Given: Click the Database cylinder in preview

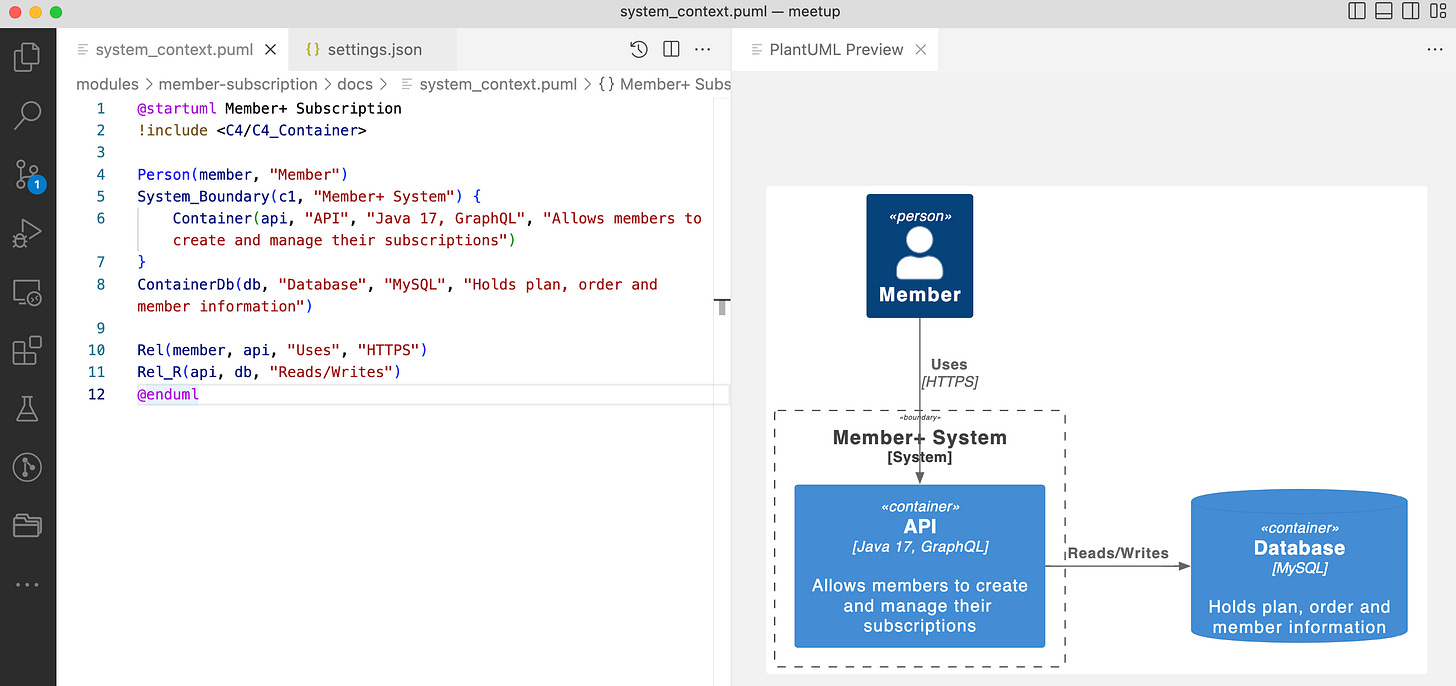Looking at the screenshot, I should pyautogui.click(x=1299, y=565).
